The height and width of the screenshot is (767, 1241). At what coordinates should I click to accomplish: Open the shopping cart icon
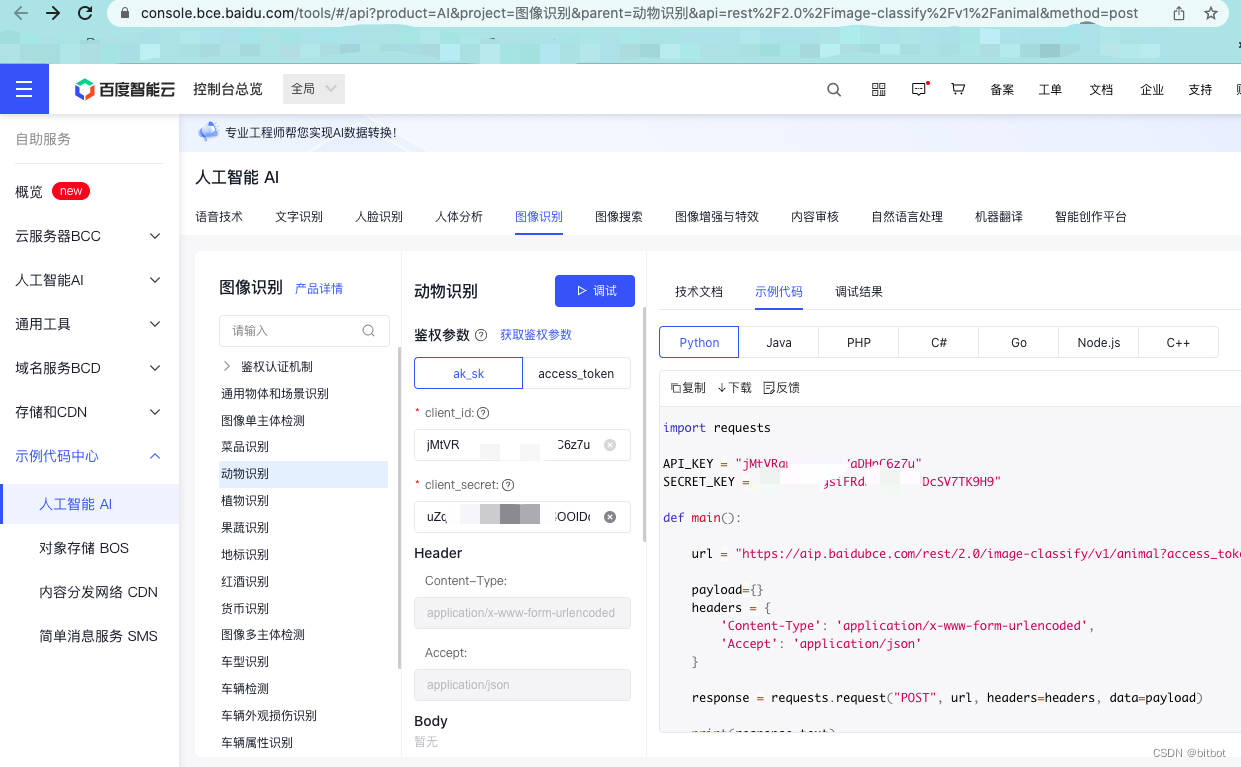click(958, 89)
